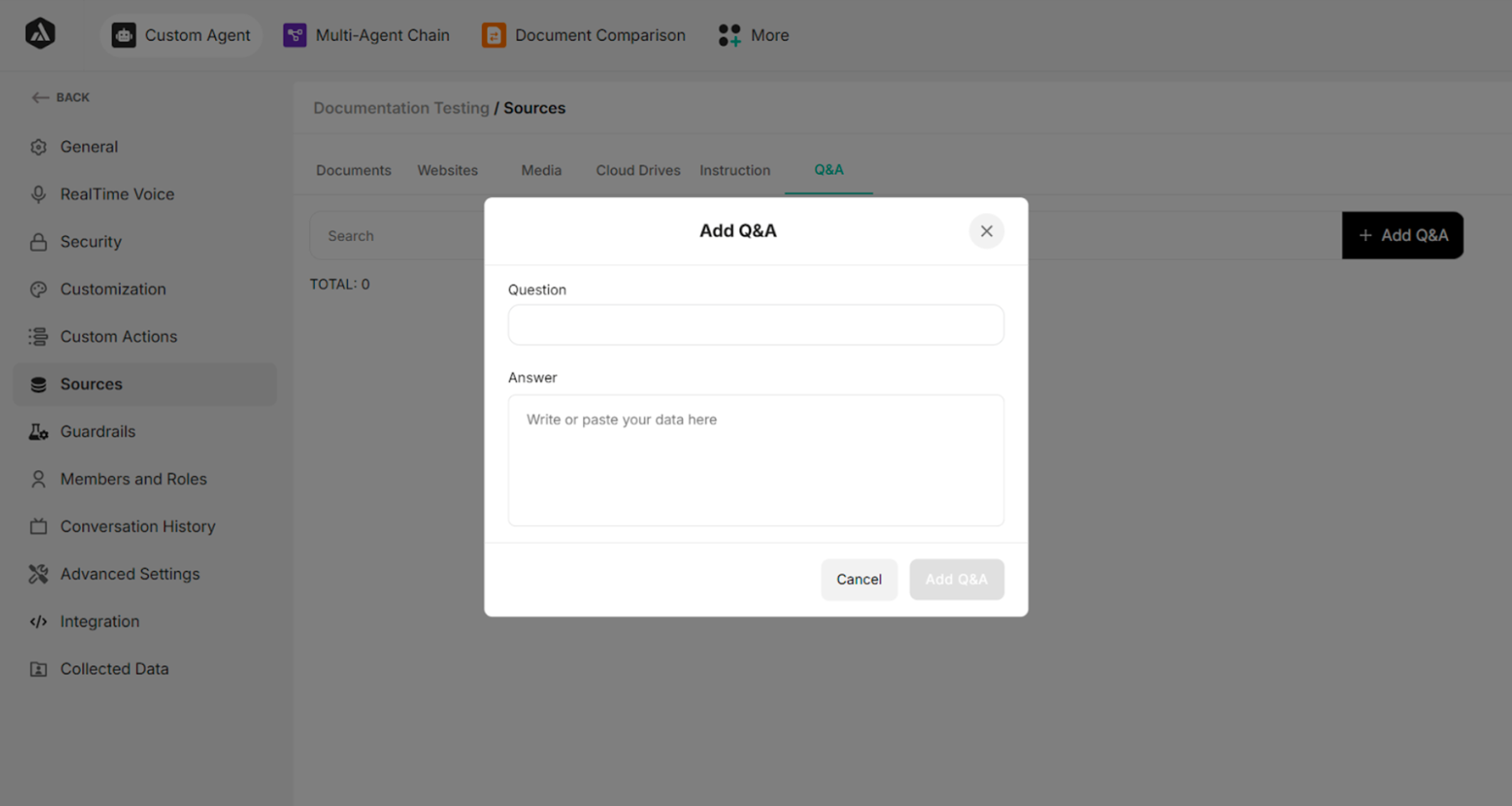Click the General gear icon
The width and height of the screenshot is (1512, 806).
(x=38, y=147)
